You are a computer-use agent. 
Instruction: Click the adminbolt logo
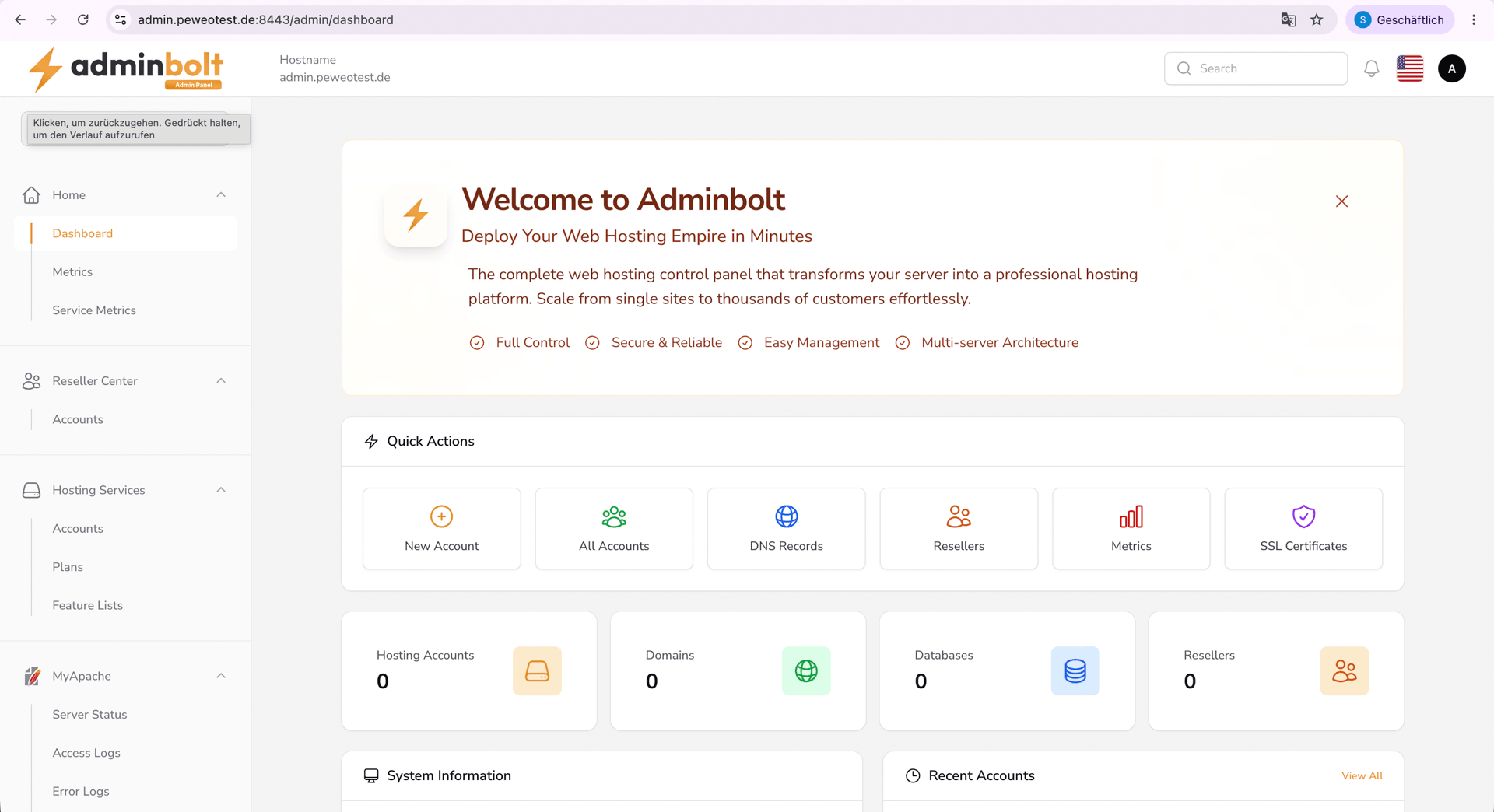pyautogui.click(x=125, y=69)
